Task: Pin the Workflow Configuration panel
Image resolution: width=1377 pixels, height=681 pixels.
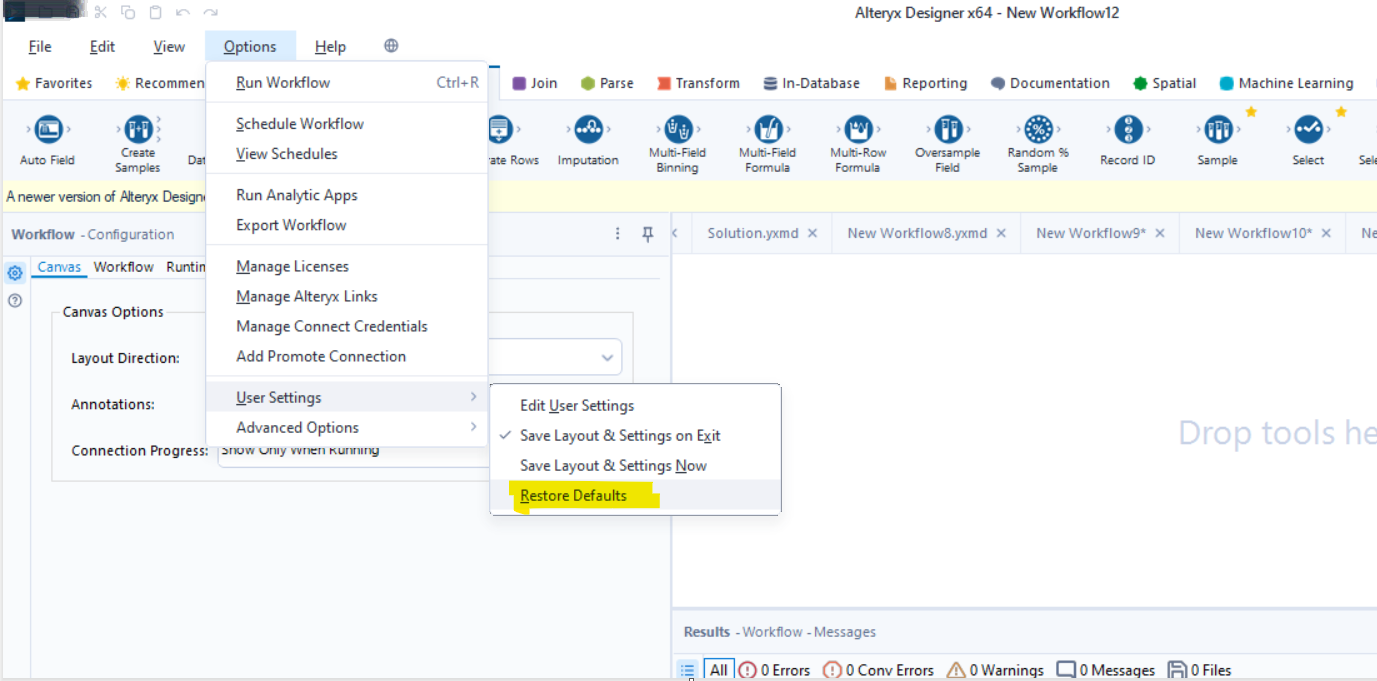Action: (647, 233)
